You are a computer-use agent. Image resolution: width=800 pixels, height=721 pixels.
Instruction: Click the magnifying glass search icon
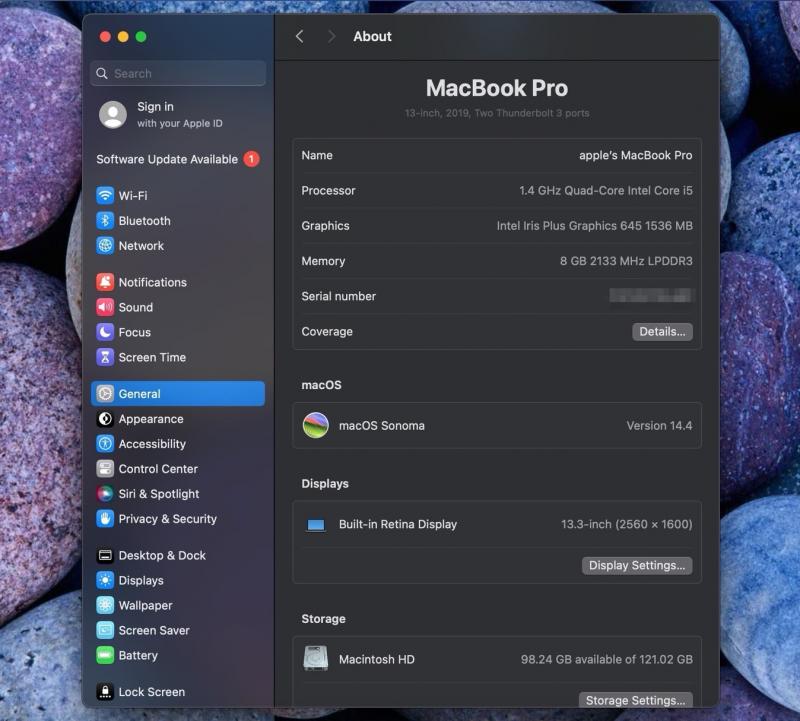coord(102,73)
